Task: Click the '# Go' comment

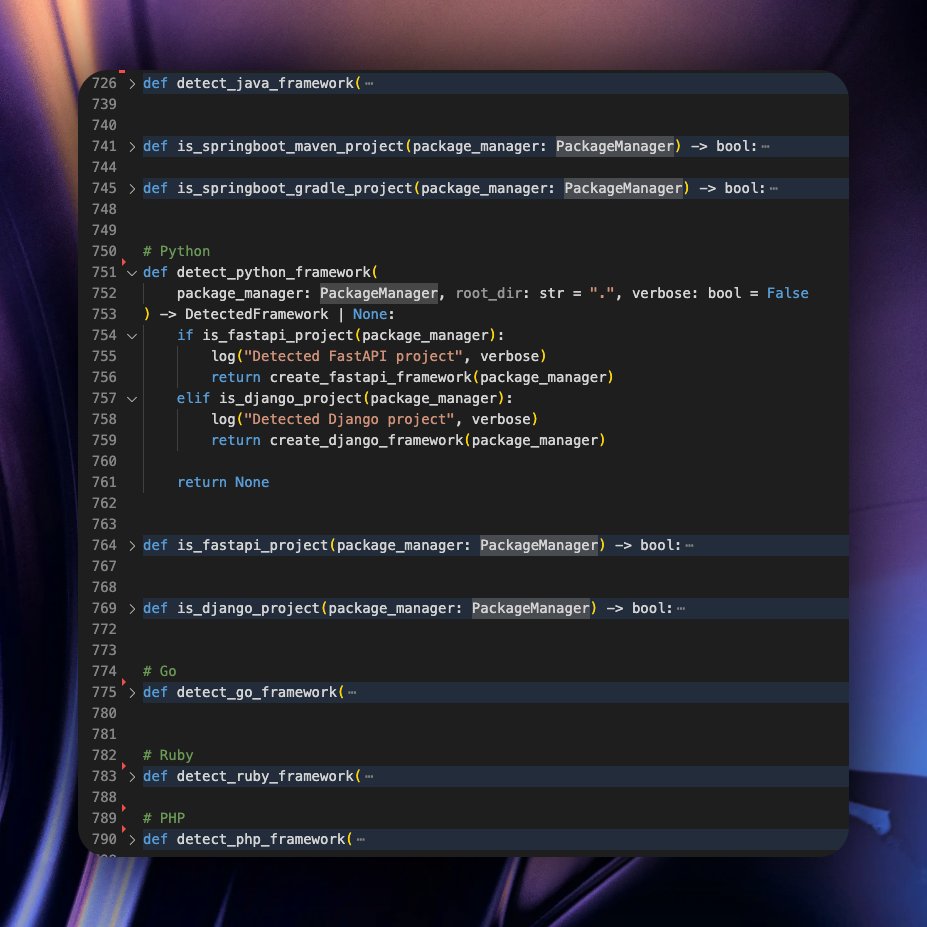Action: (x=160, y=671)
